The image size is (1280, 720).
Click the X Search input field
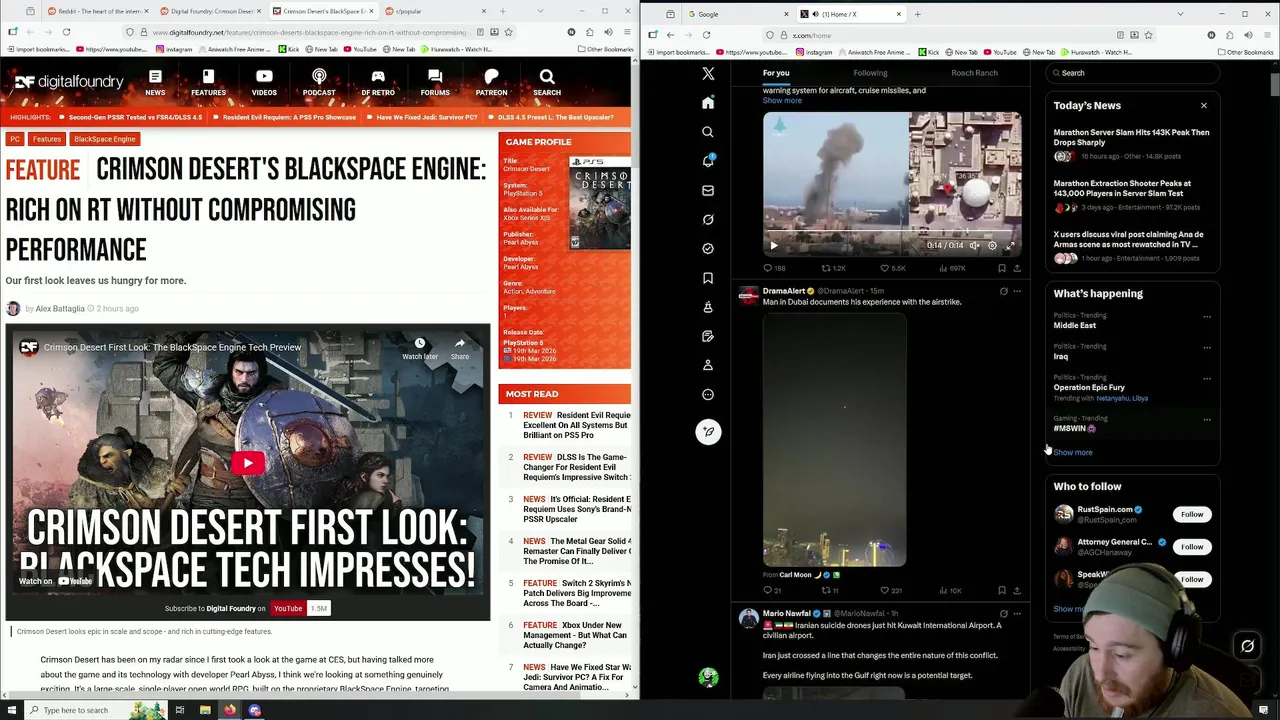point(1134,73)
